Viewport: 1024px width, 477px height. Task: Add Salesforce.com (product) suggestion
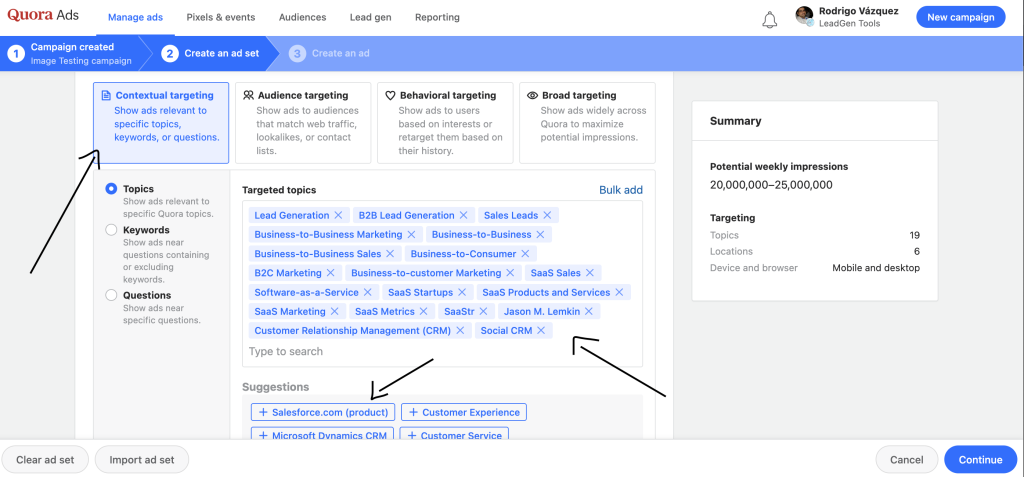[323, 412]
